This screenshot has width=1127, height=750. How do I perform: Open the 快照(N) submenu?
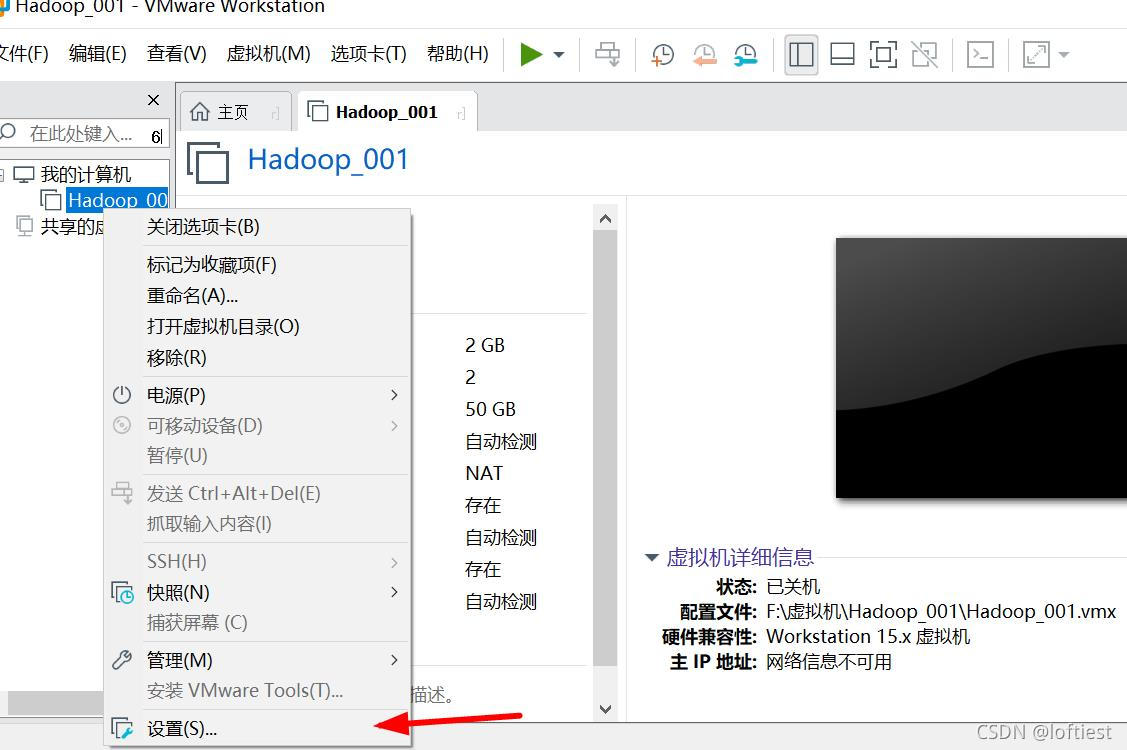[257, 593]
